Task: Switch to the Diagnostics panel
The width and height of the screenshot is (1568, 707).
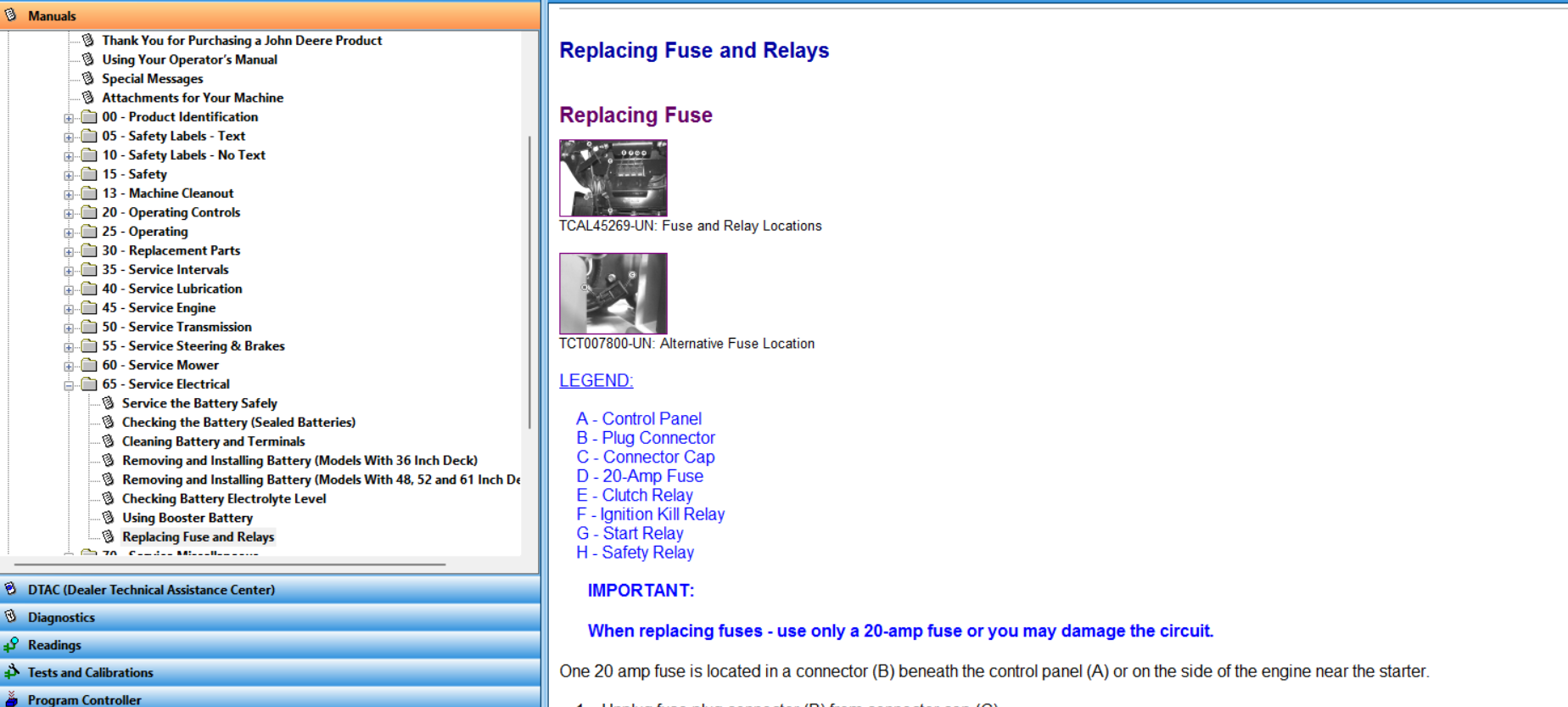Action: tap(270, 617)
